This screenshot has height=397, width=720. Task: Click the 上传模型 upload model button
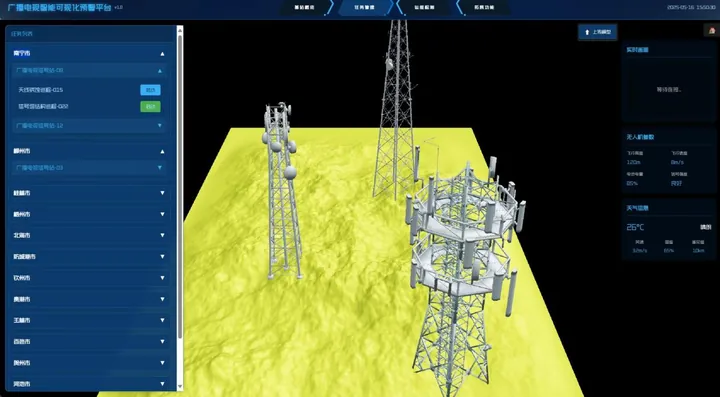point(597,32)
